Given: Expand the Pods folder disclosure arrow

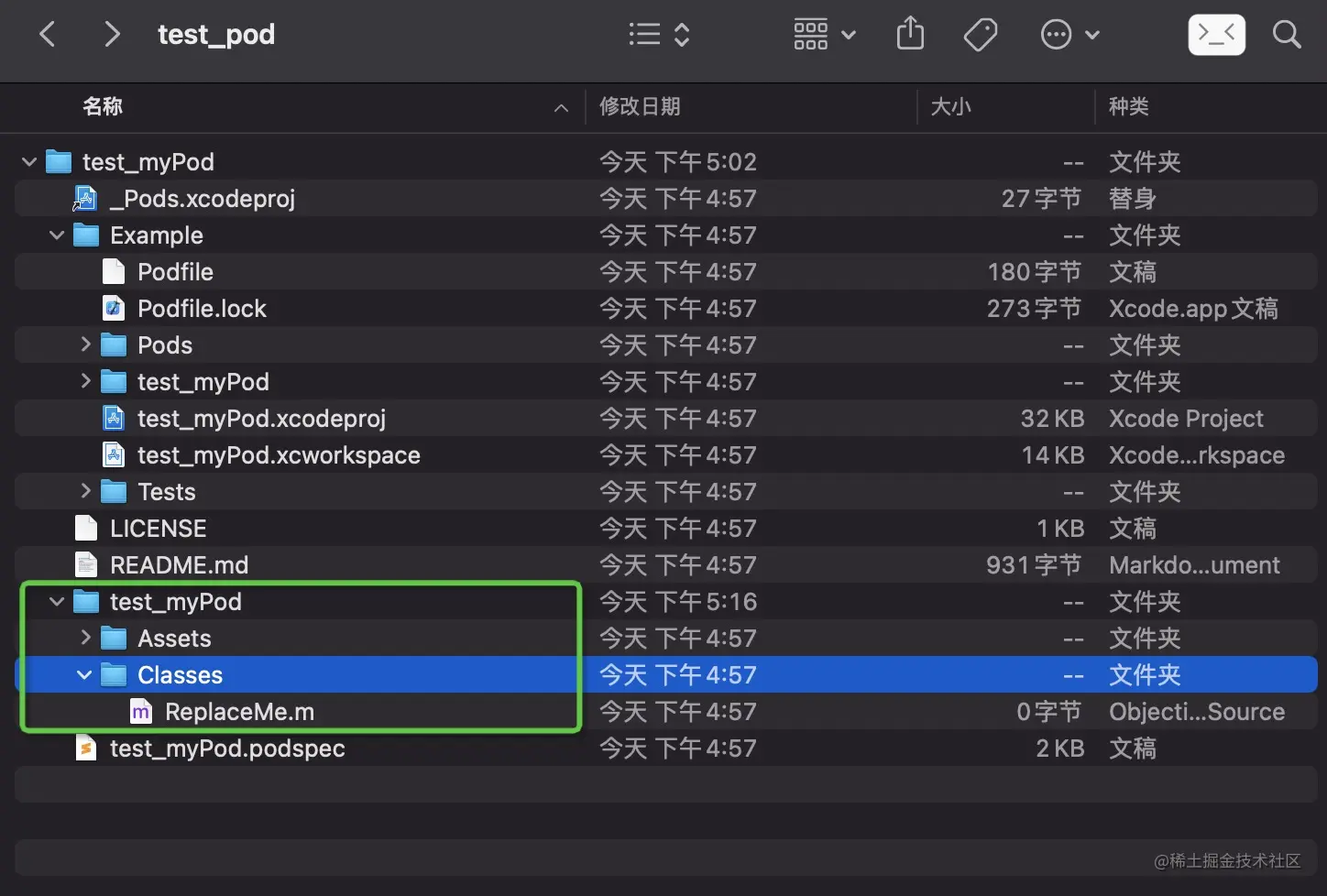Looking at the screenshot, I should pyautogui.click(x=85, y=344).
